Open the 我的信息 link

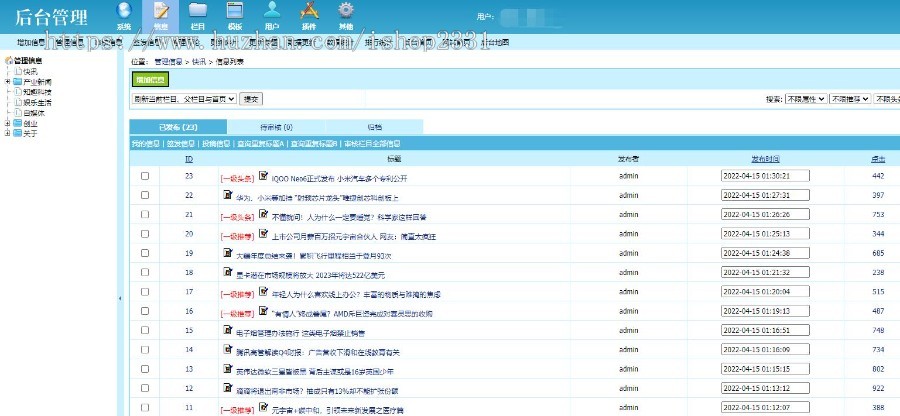point(146,144)
